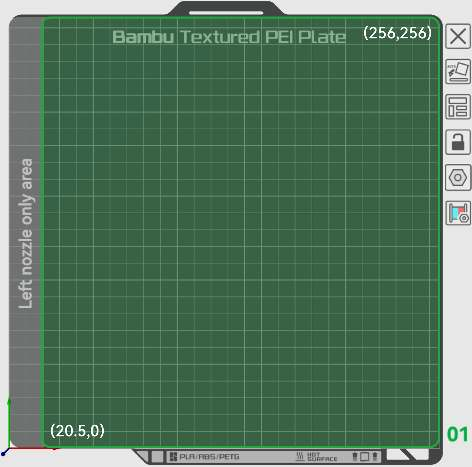Screen dimensions: 472x467
Task: Select plate number 01 label
Action: click(x=457, y=434)
